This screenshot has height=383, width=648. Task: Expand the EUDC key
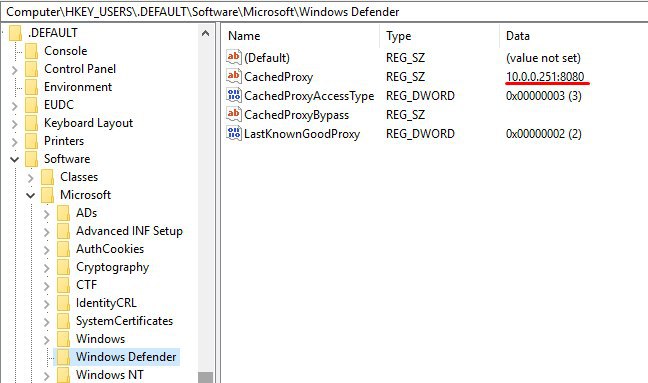pyautogui.click(x=15, y=106)
